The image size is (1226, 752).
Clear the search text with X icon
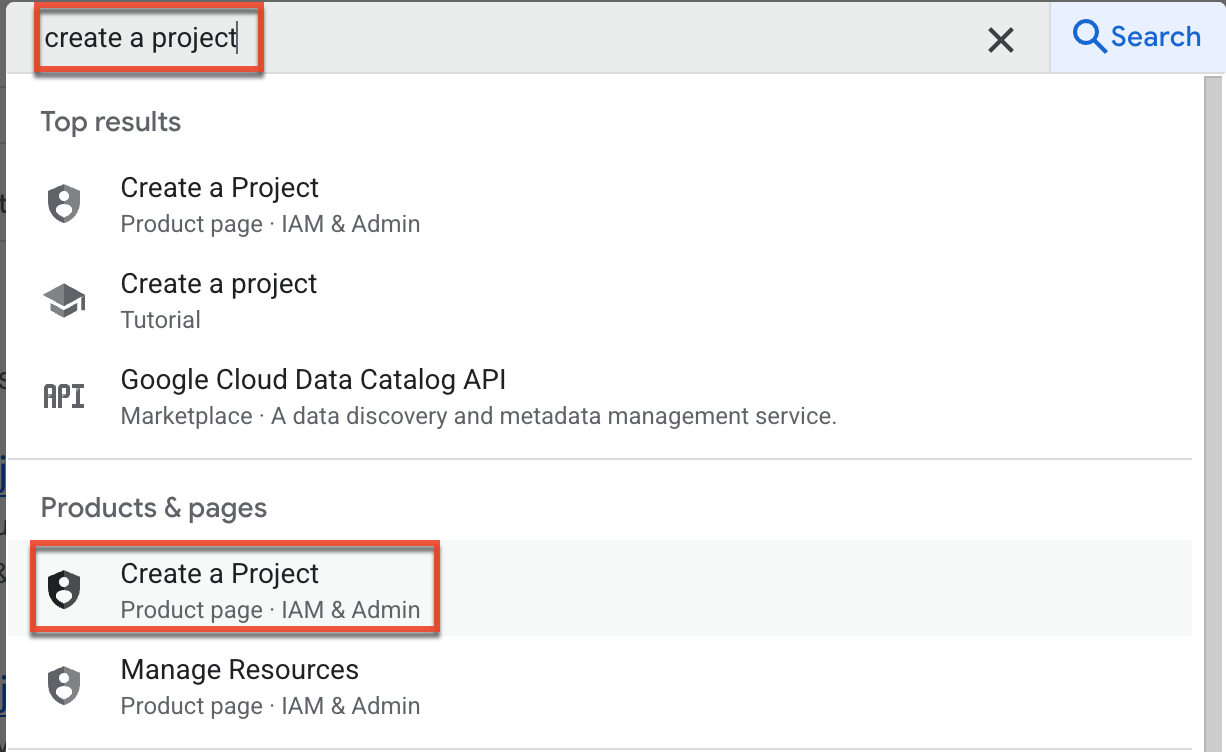click(x=1000, y=40)
